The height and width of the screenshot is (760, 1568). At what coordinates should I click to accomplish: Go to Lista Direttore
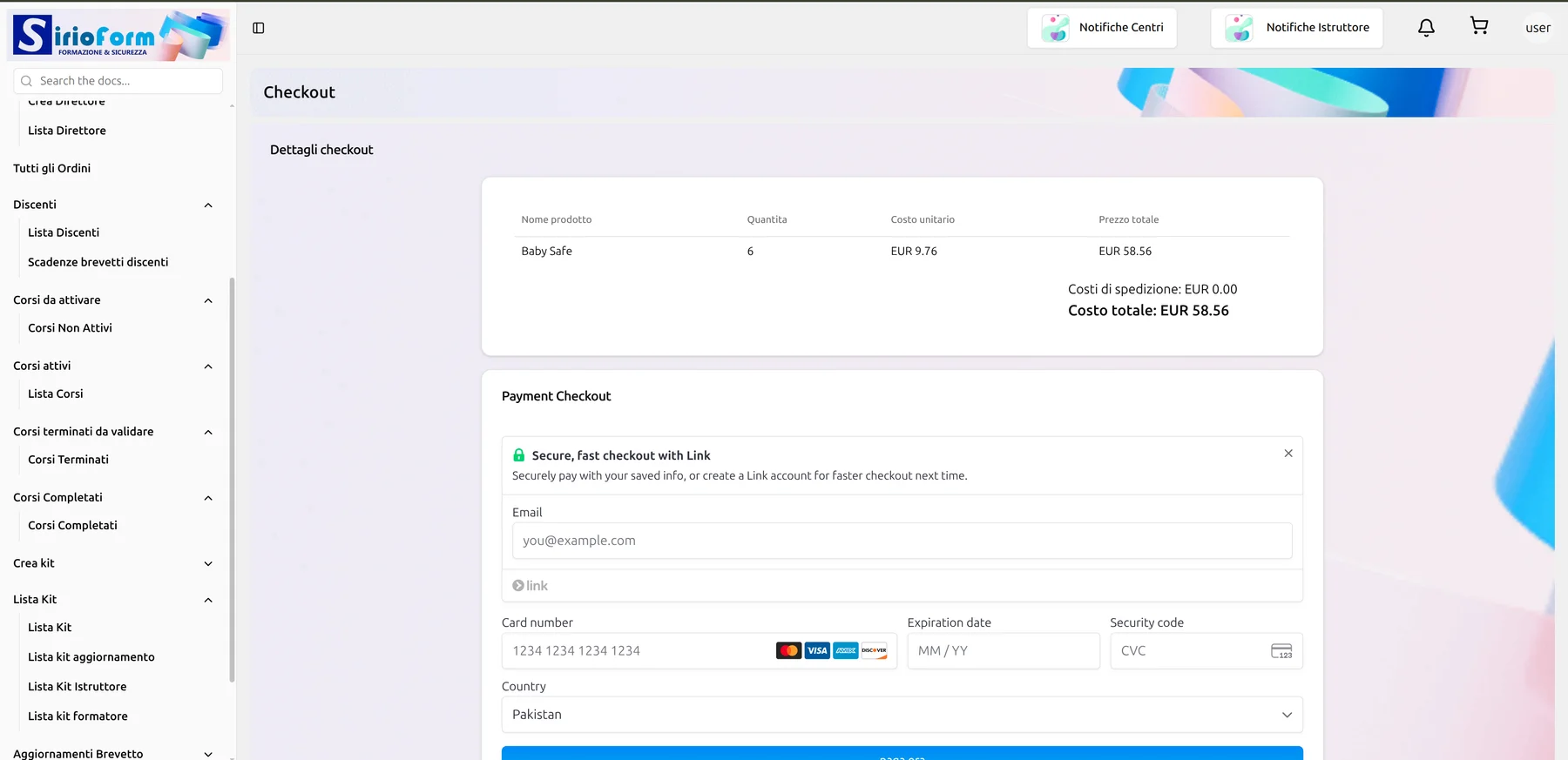point(67,131)
